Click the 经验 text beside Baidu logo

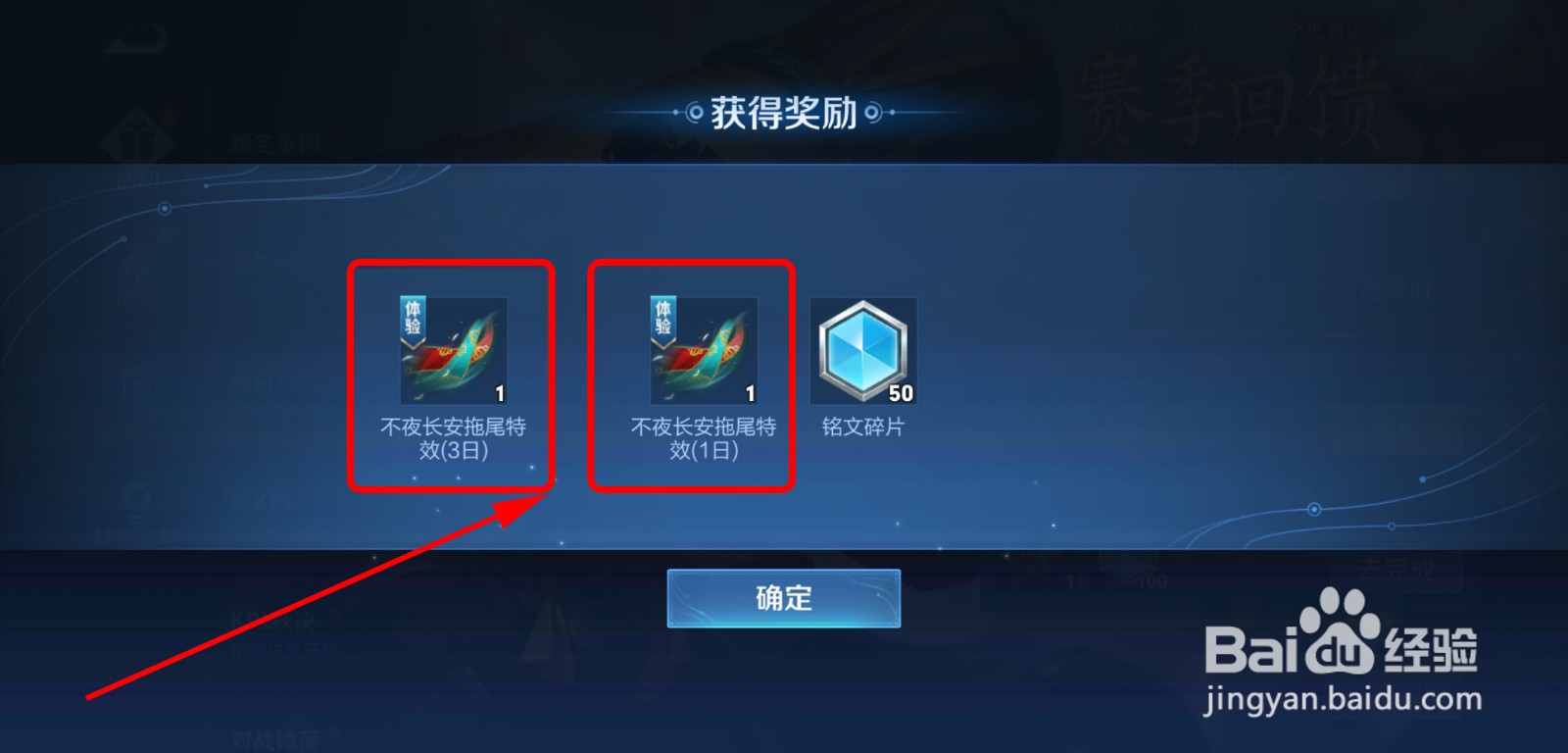[1431, 649]
